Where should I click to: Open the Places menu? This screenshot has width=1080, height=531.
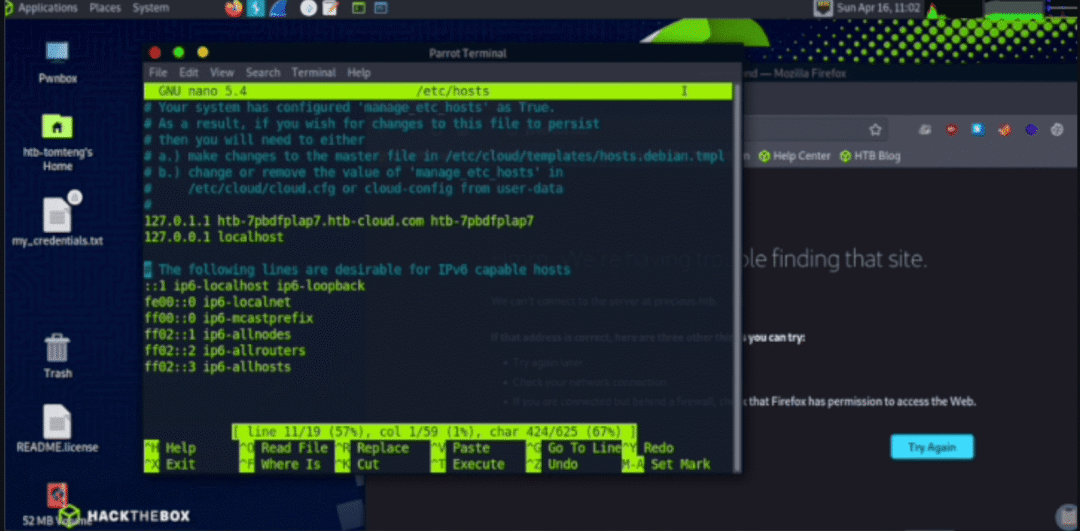pos(105,8)
